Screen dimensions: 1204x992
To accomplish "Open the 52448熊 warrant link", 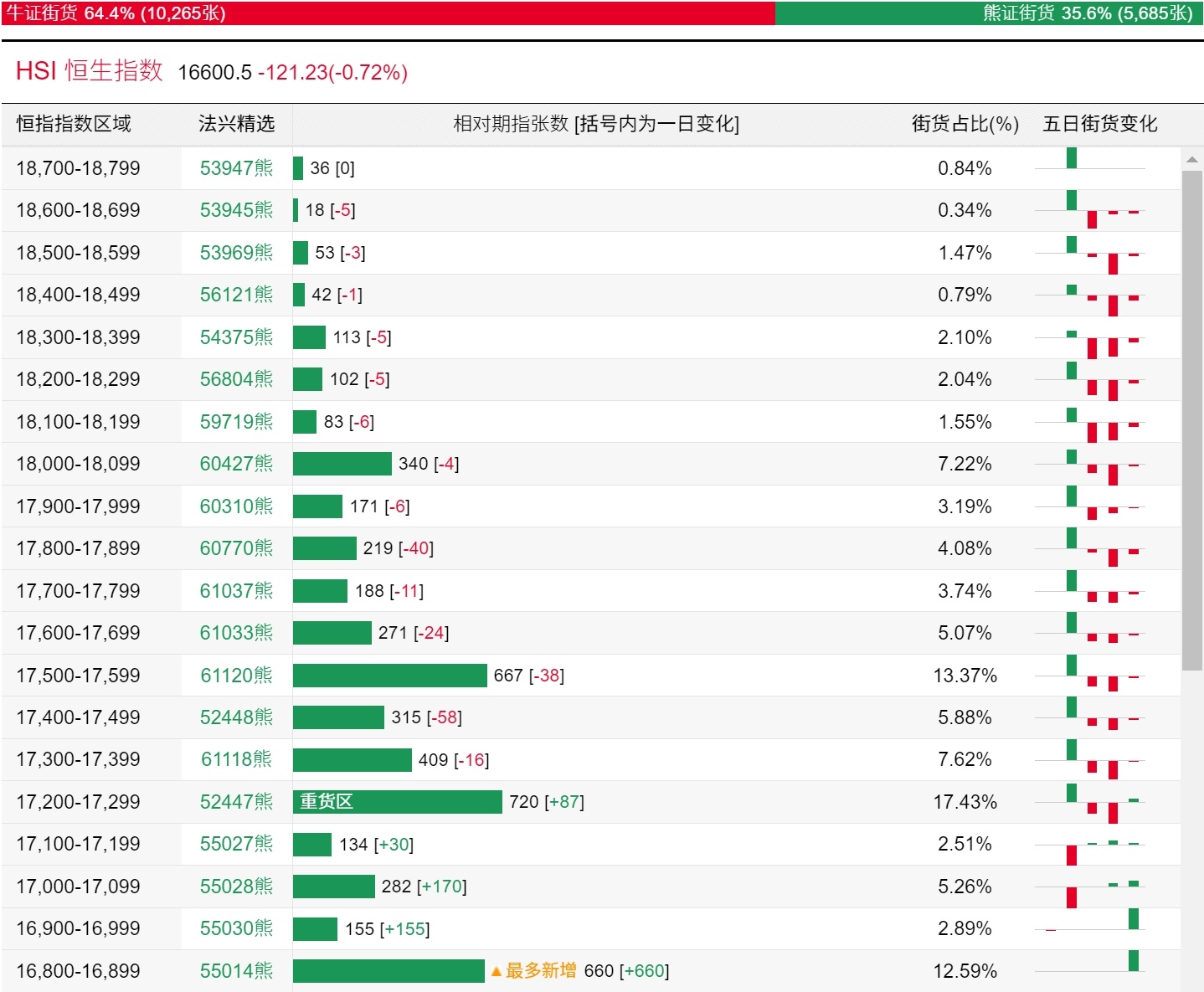I will click(236, 717).
